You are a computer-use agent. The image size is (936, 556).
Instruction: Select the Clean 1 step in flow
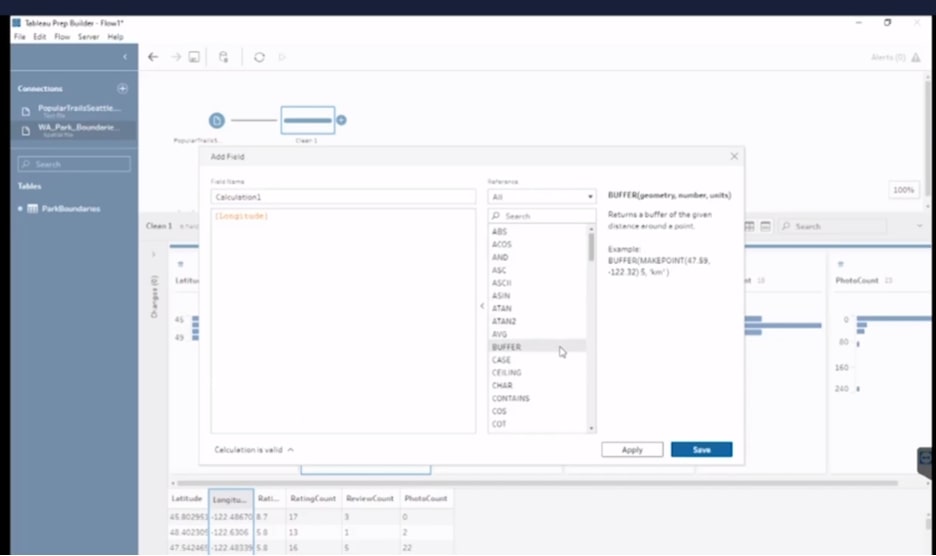click(307, 120)
